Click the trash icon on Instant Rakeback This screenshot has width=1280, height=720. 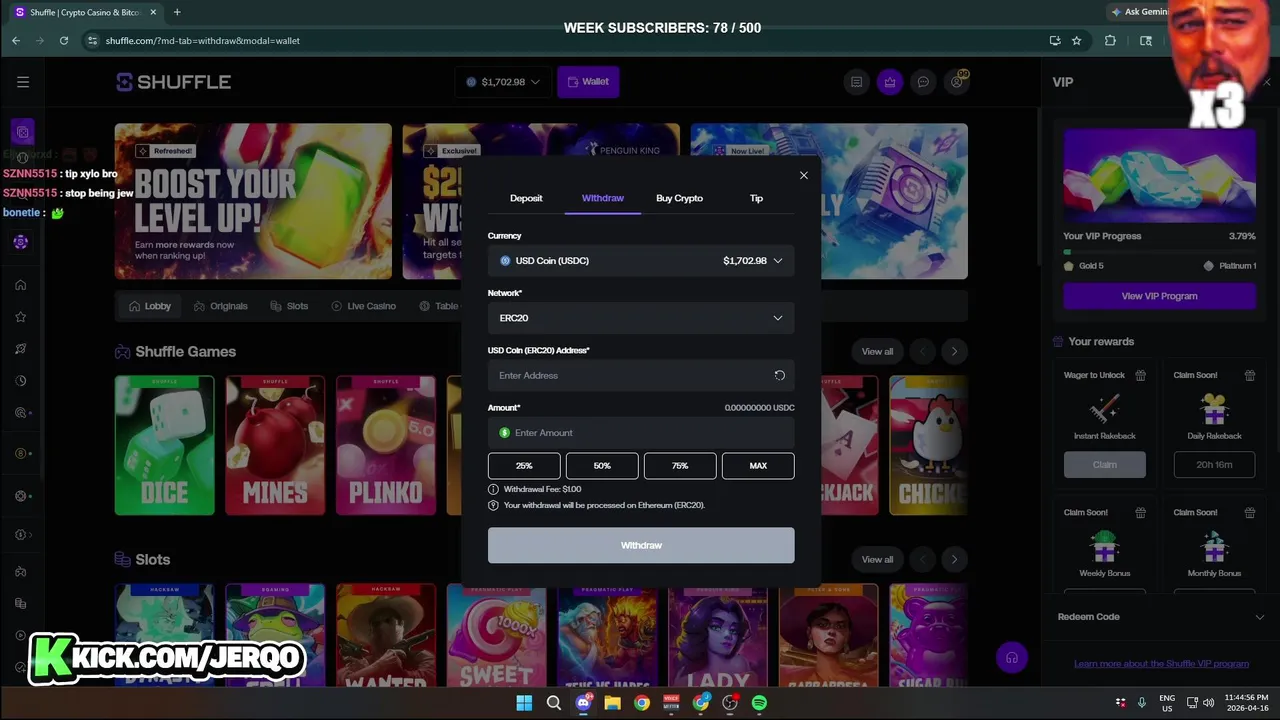1140,375
